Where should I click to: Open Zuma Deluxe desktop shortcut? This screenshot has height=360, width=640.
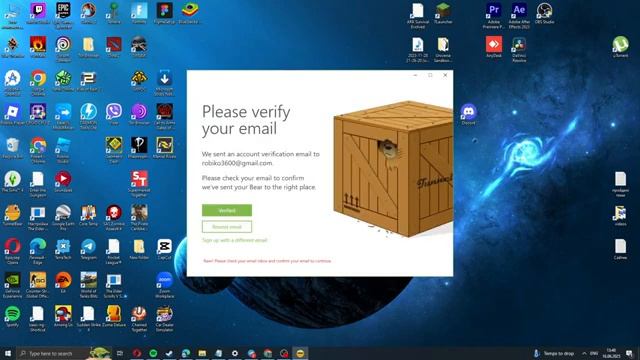(x=114, y=316)
